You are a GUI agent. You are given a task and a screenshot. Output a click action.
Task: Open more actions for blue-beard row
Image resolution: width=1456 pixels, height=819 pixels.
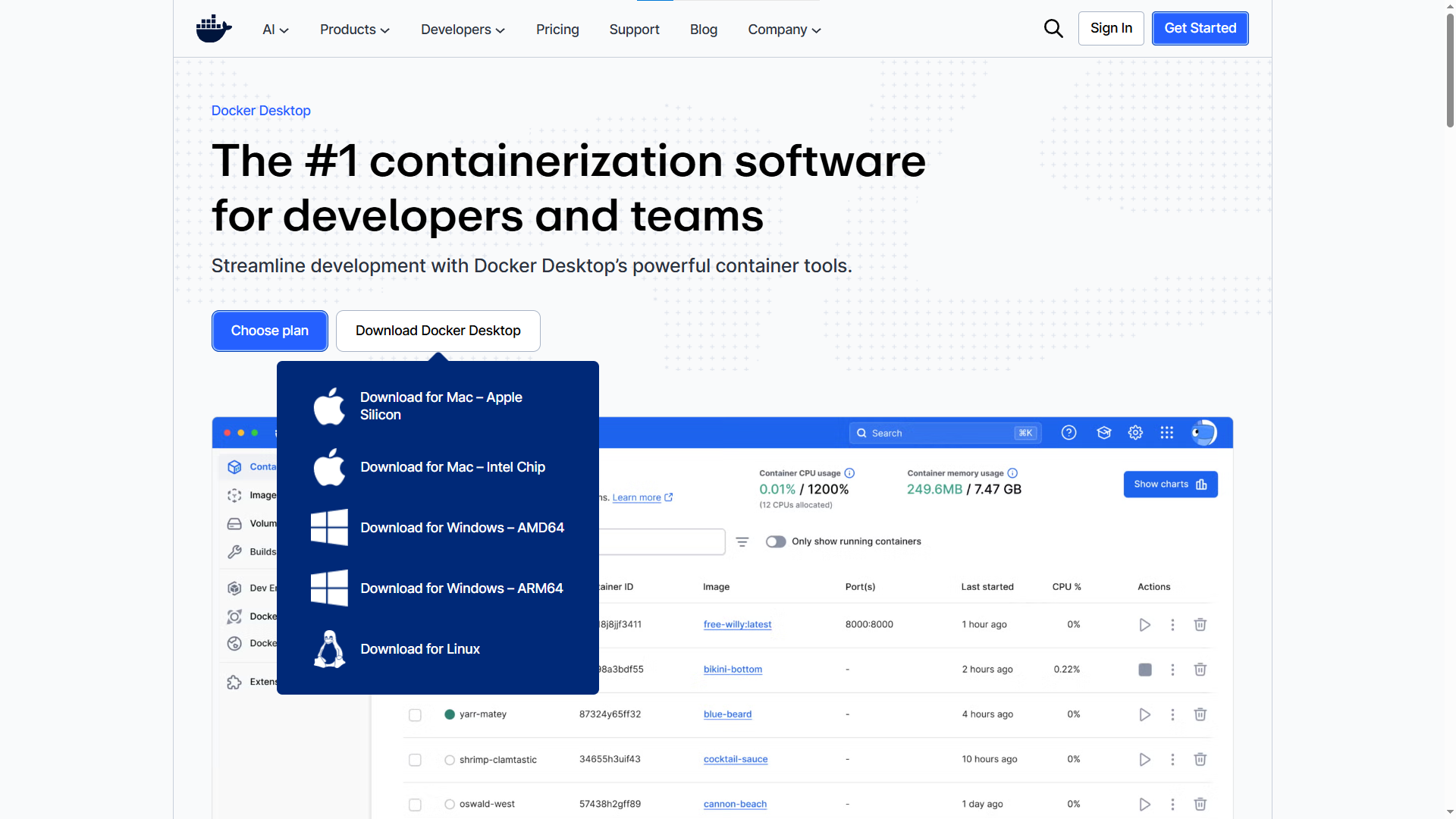click(x=1172, y=714)
